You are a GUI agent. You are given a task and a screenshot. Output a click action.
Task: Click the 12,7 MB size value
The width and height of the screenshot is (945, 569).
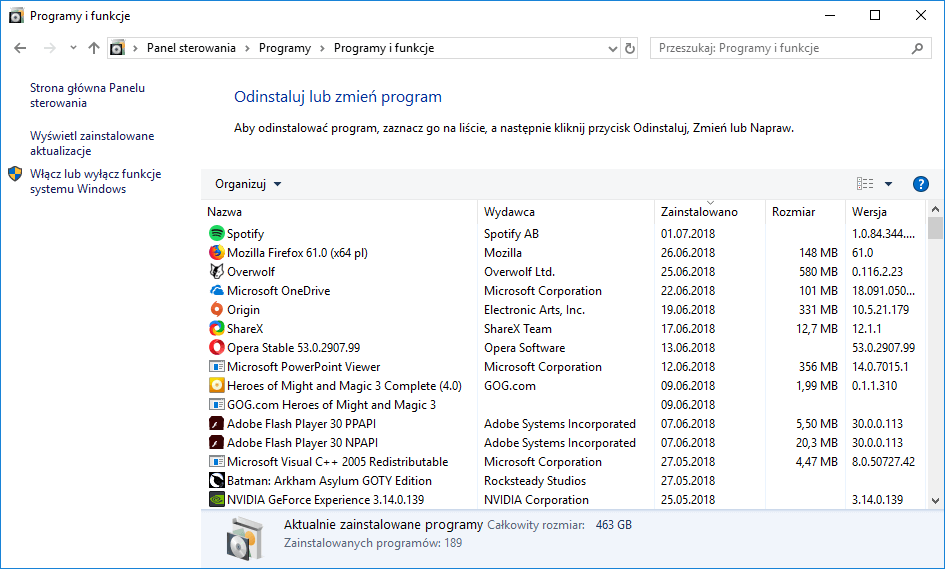817,329
